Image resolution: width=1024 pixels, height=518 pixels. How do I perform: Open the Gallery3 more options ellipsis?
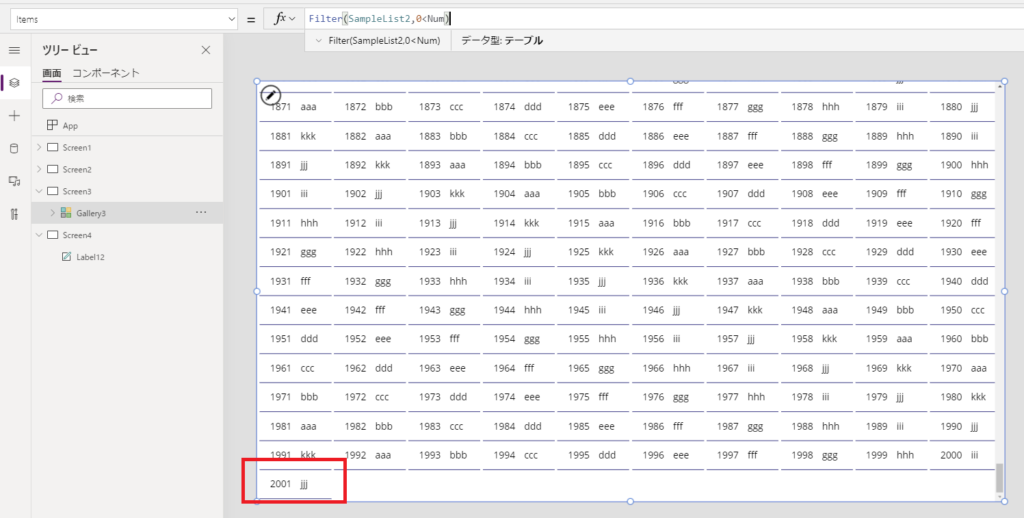(x=201, y=212)
